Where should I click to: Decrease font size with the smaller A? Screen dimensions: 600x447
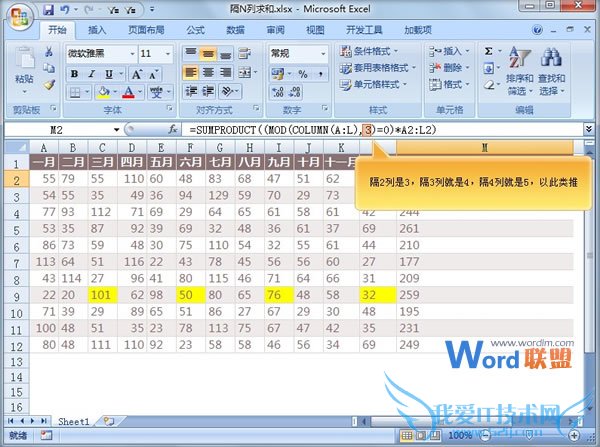pos(153,74)
